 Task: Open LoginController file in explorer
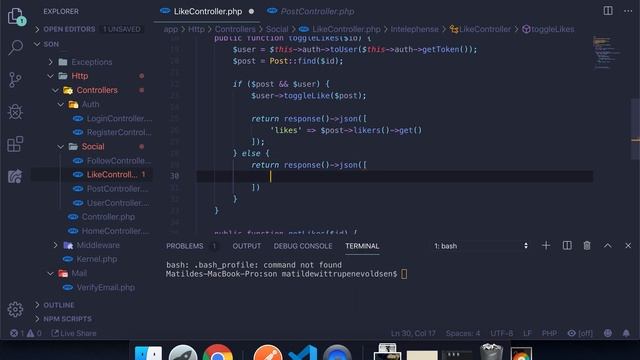[119, 118]
